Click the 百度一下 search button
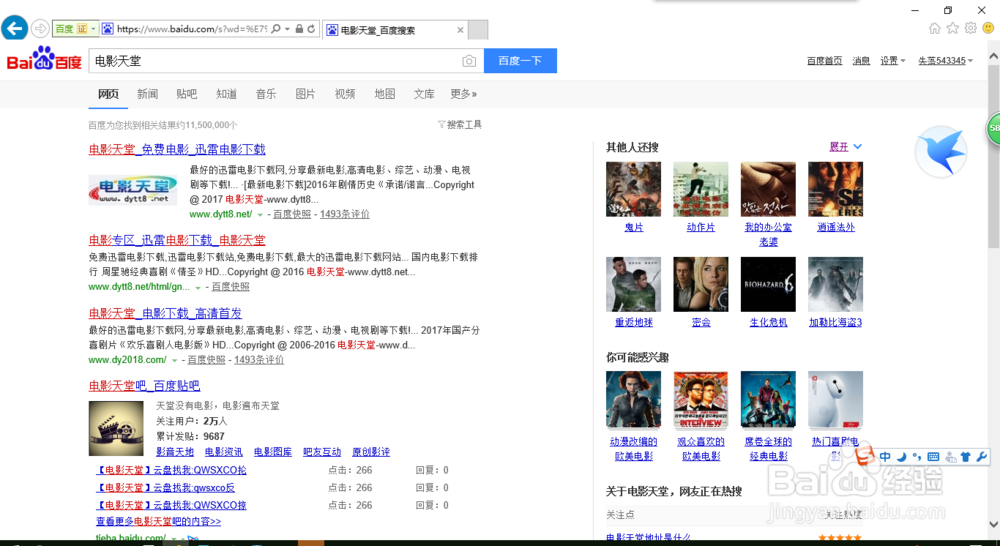Screen dimensions: 1000x546 (x=520, y=61)
